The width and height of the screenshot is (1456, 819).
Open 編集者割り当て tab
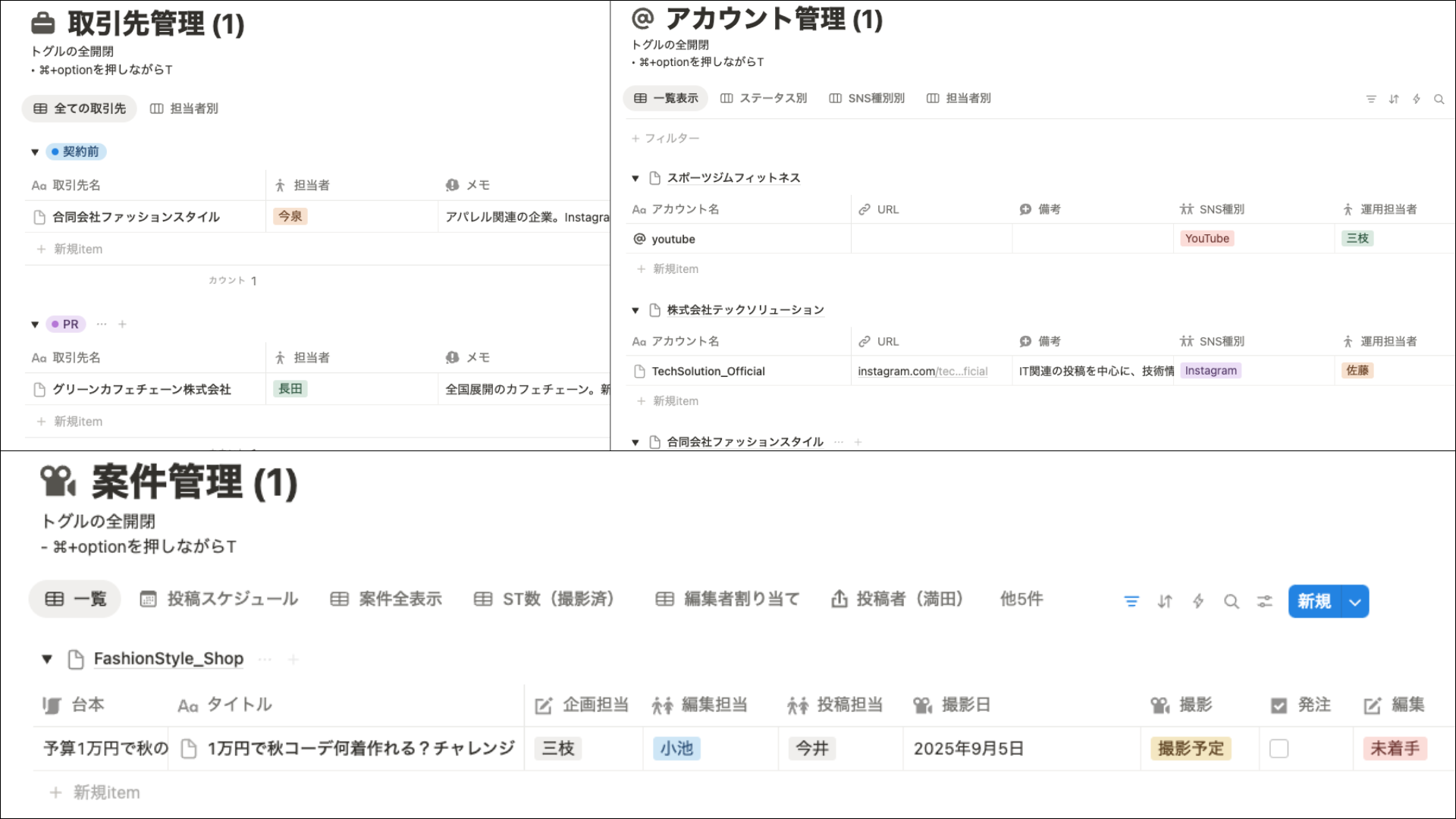[x=727, y=599]
